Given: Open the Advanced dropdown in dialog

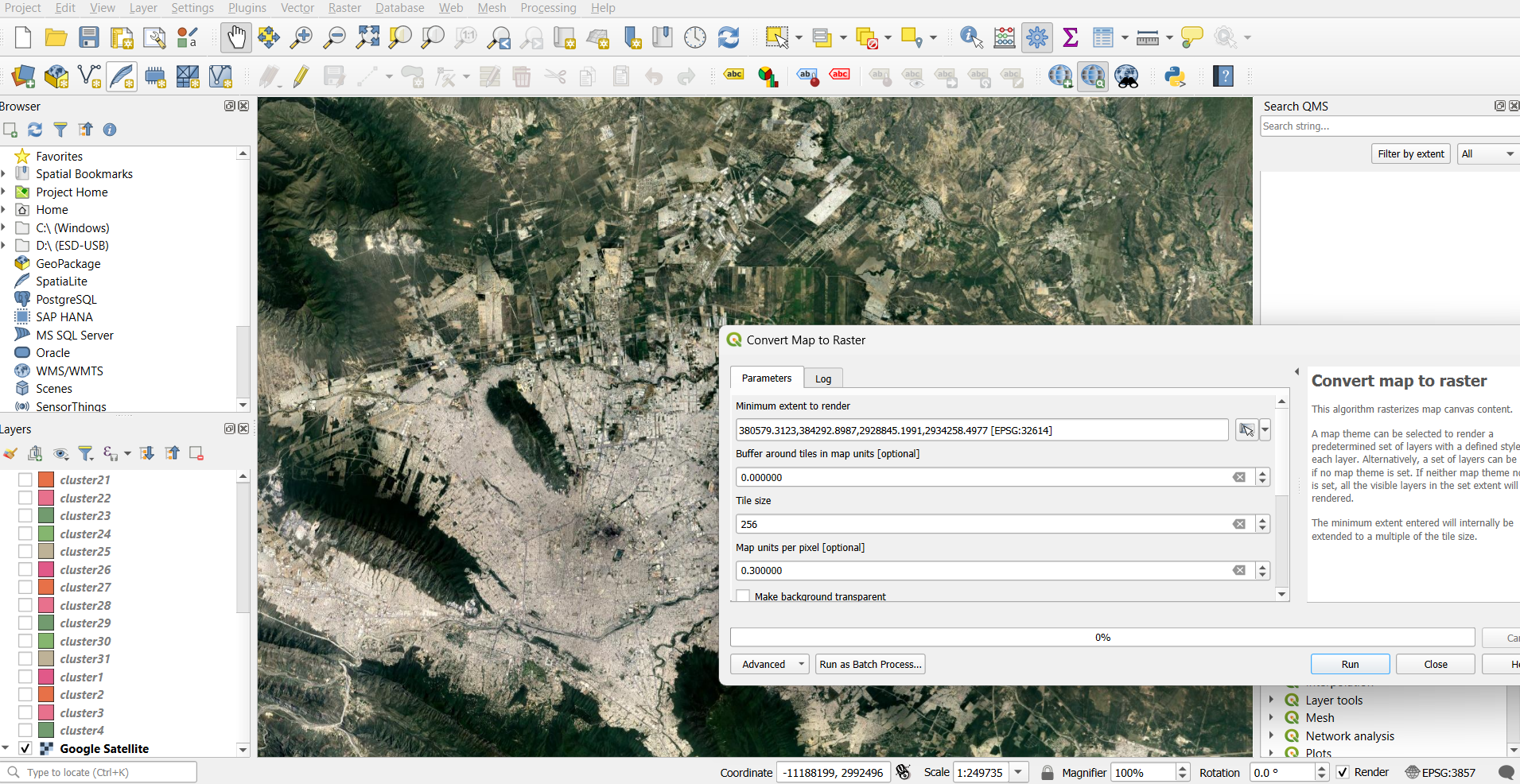Looking at the screenshot, I should click(769, 664).
